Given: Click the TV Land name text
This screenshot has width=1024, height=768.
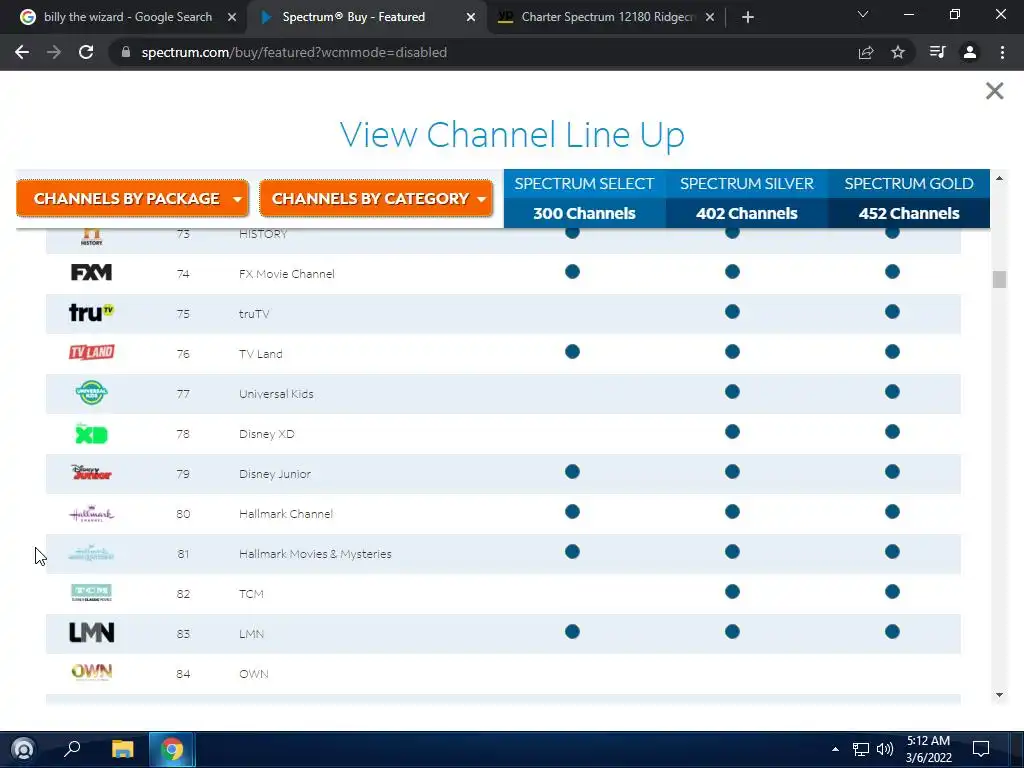Looking at the screenshot, I should click(x=261, y=353).
